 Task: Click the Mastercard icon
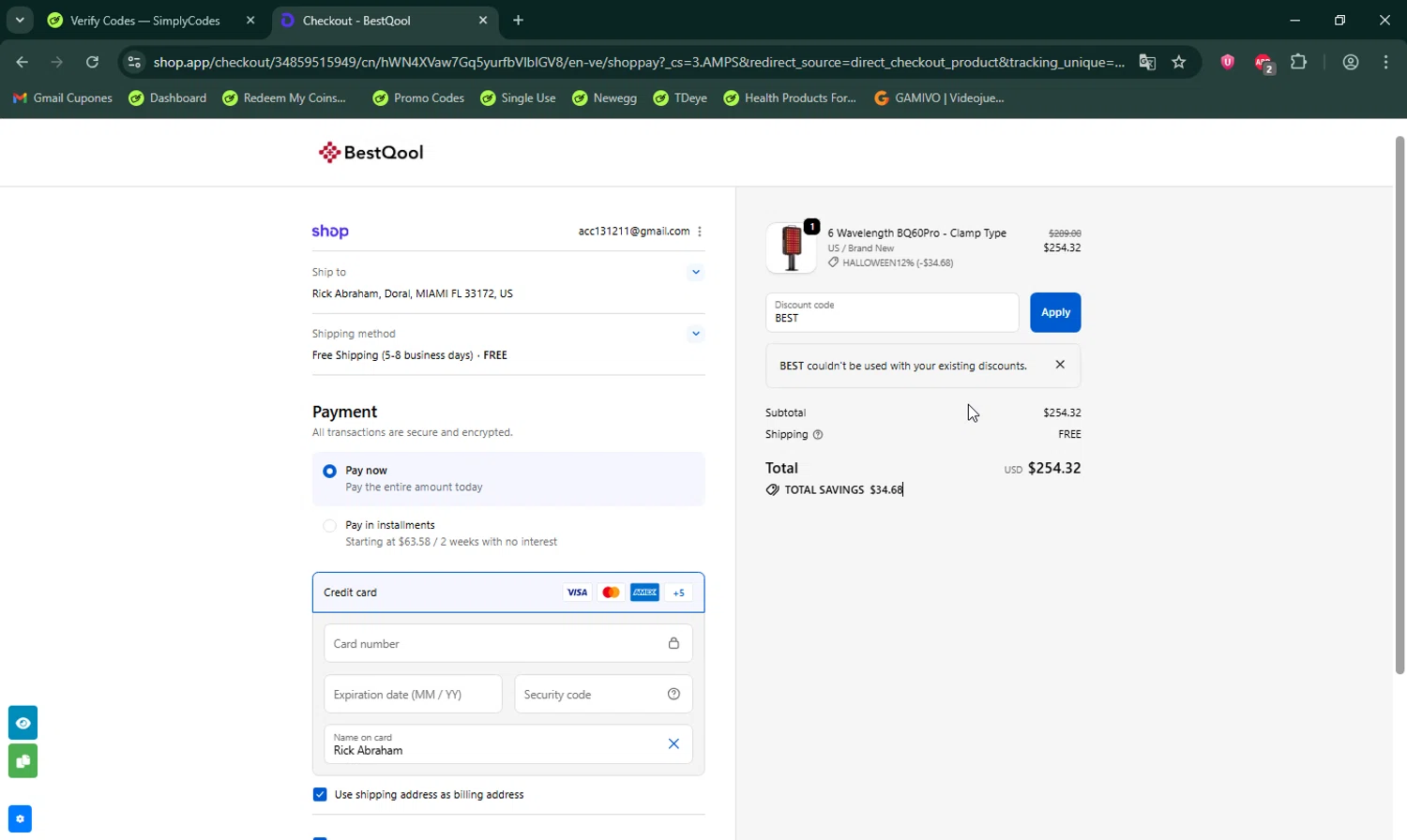tap(611, 592)
